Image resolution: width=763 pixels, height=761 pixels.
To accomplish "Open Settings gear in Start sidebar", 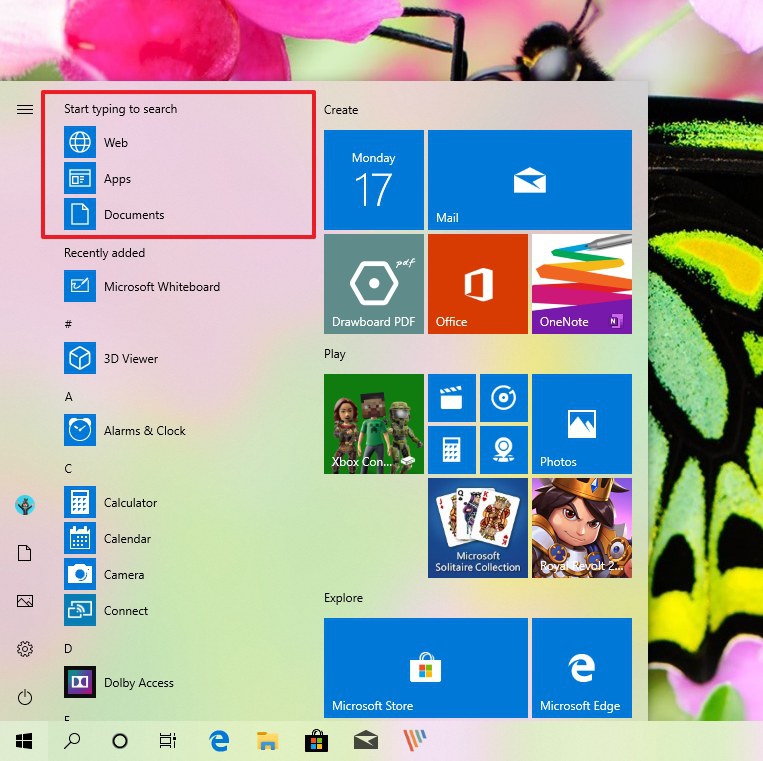I will click(25, 649).
